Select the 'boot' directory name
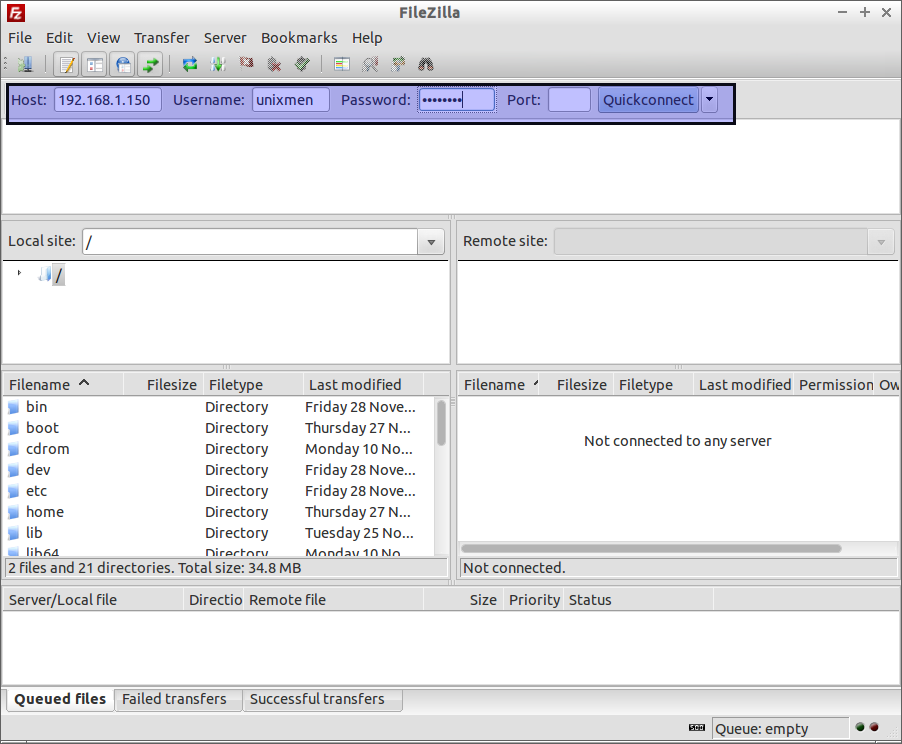 (x=43, y=428)
